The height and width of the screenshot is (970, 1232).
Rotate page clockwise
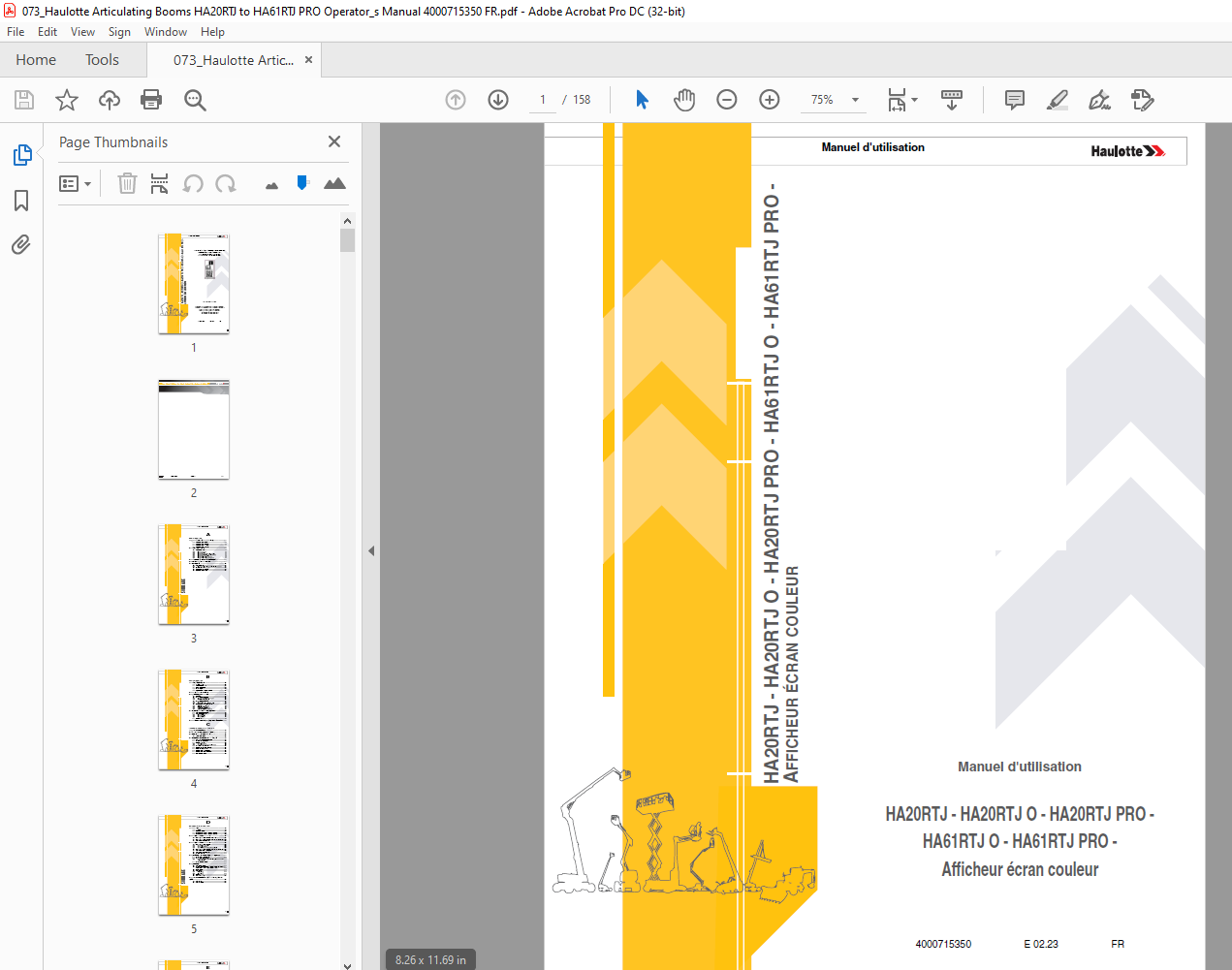[226, 183]
